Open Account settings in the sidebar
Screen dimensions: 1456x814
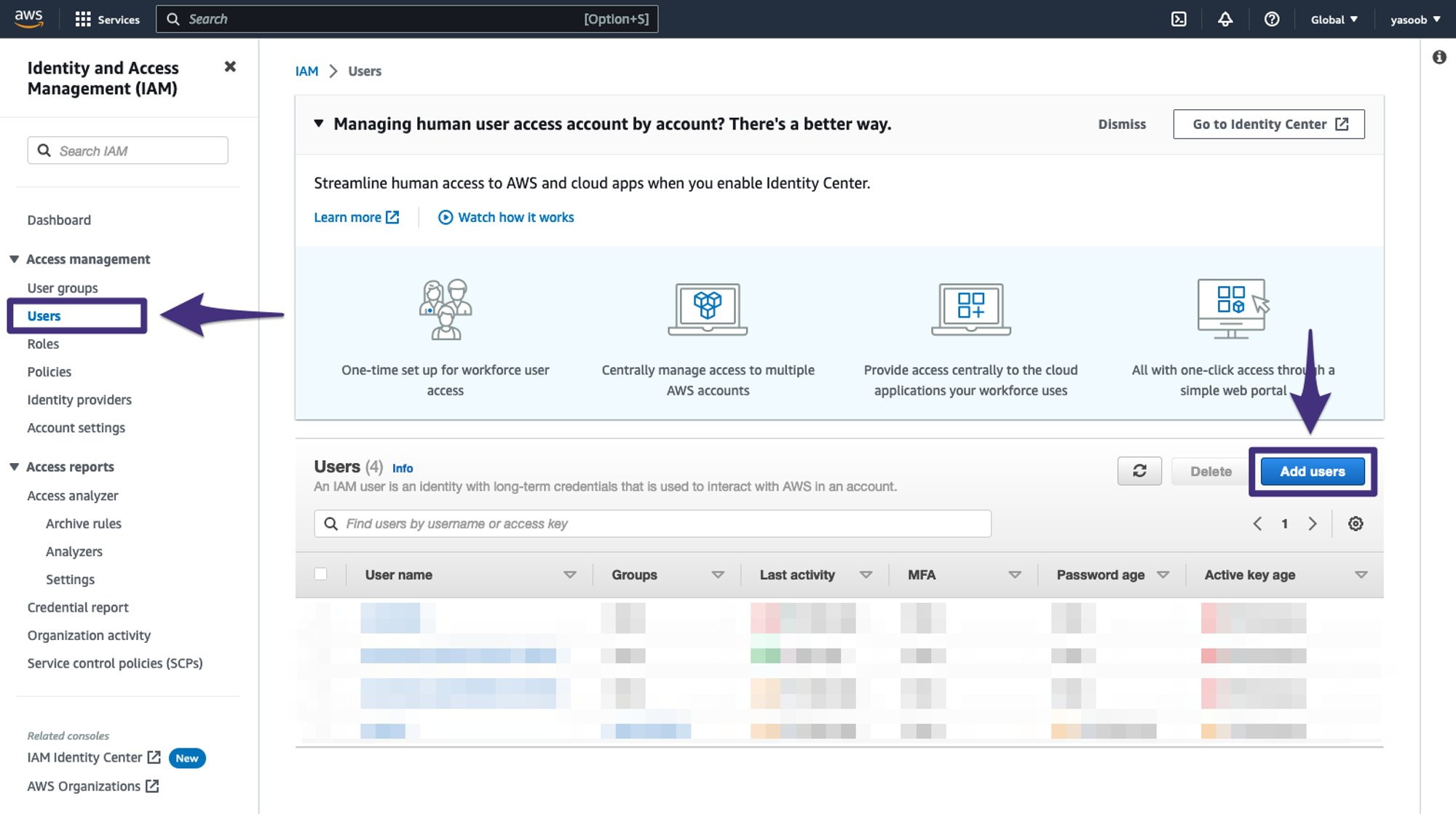point(76,428)
